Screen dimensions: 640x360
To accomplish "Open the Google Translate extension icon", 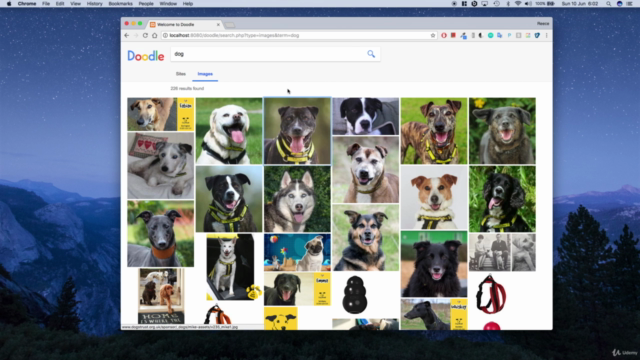I will tap(500, 36).
